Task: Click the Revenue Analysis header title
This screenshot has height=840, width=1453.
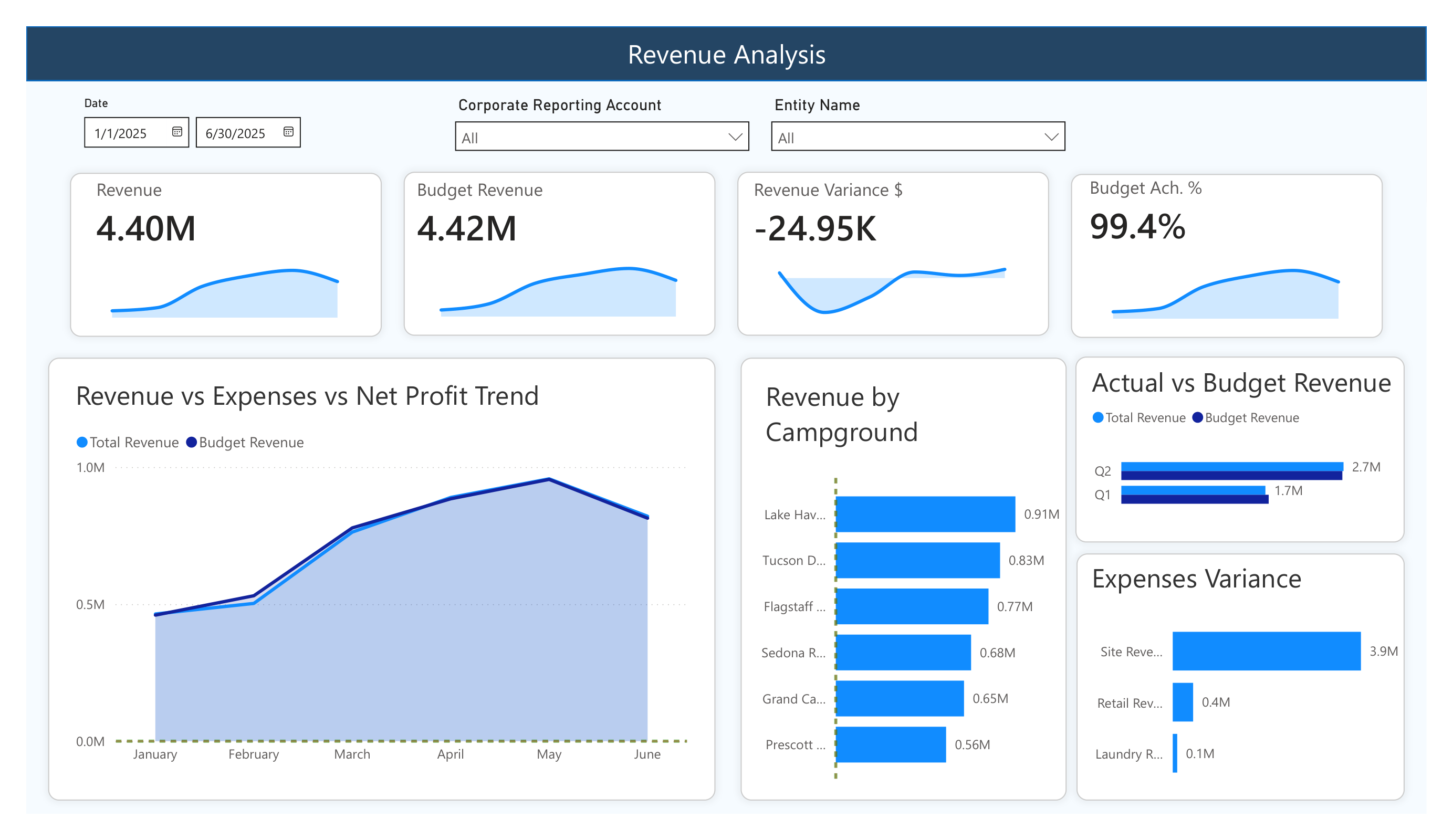Action: (727, 54)
